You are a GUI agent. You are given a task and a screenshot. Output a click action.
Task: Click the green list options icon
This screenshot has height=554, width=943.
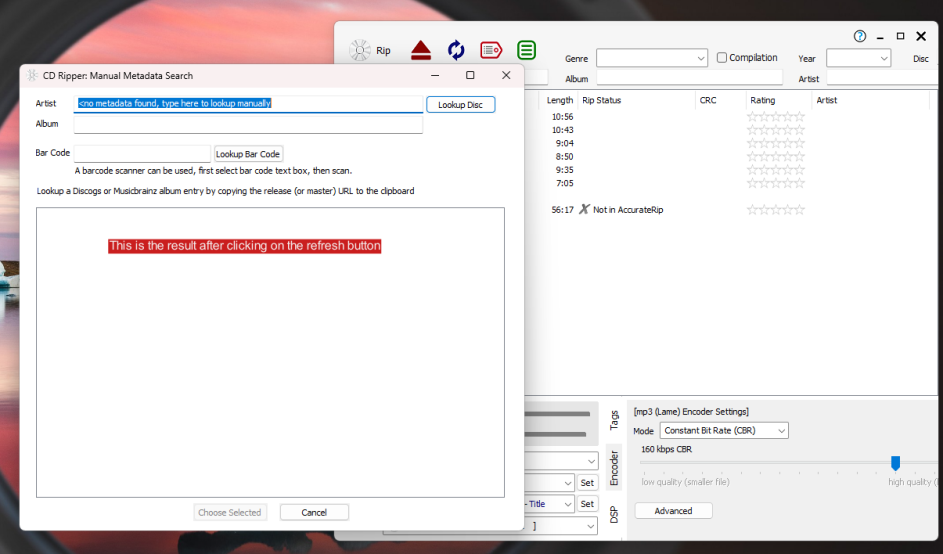click(526, 50)
